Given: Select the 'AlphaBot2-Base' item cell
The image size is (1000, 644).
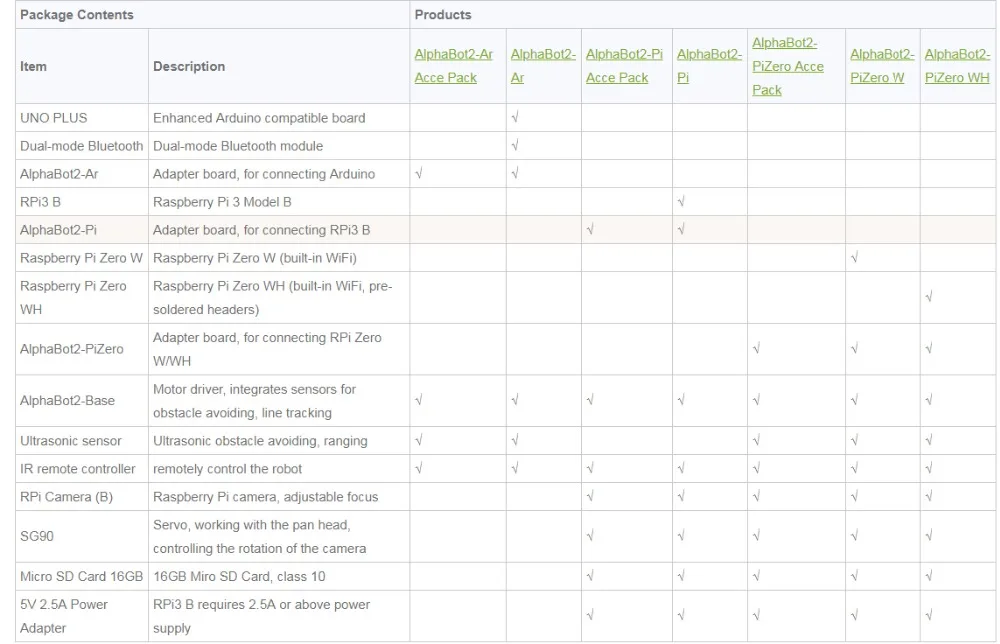Looking at the screenshot, I should [x=82, y=401].
